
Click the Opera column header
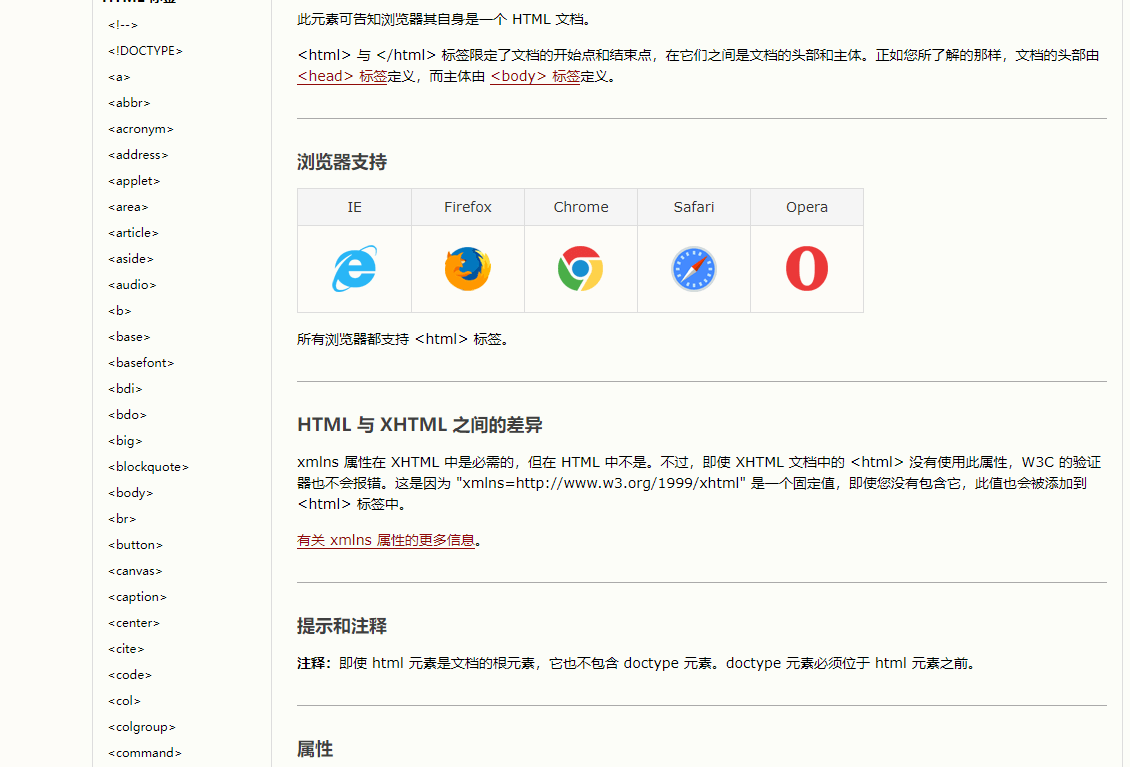coord(807,207)
